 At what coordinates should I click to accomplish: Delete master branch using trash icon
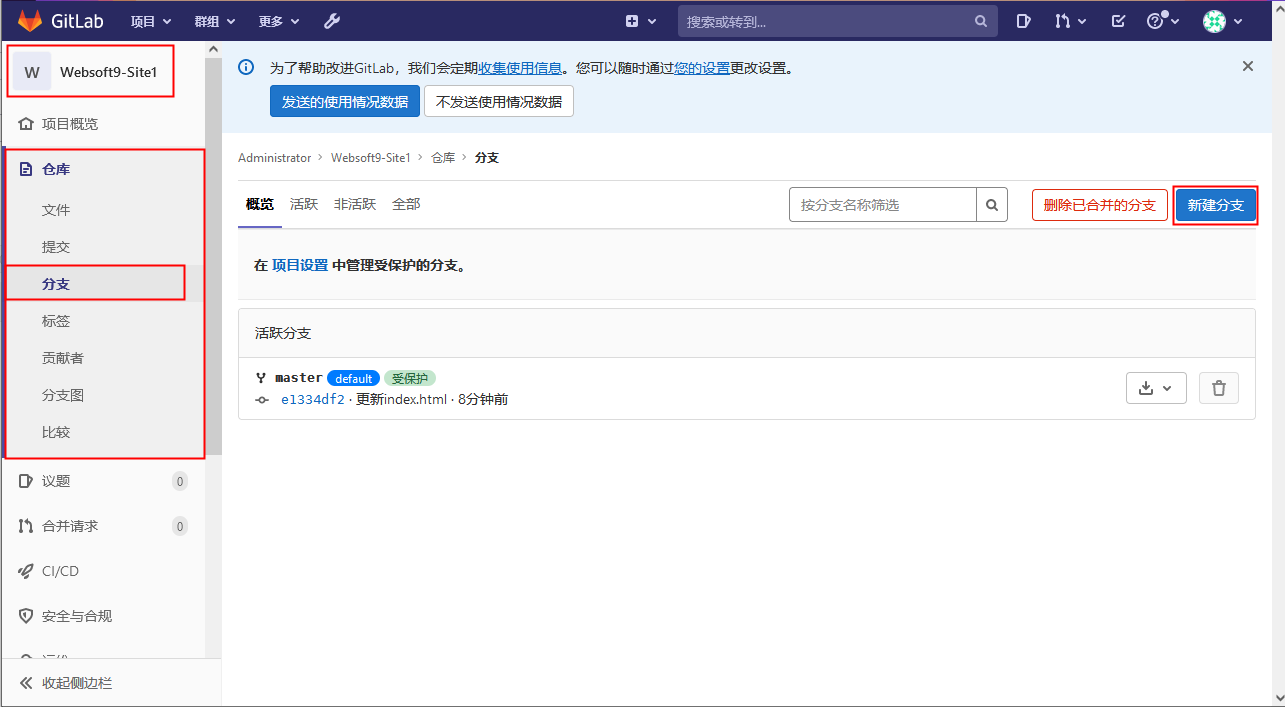pyautogui.click(x=1219, y=388)
